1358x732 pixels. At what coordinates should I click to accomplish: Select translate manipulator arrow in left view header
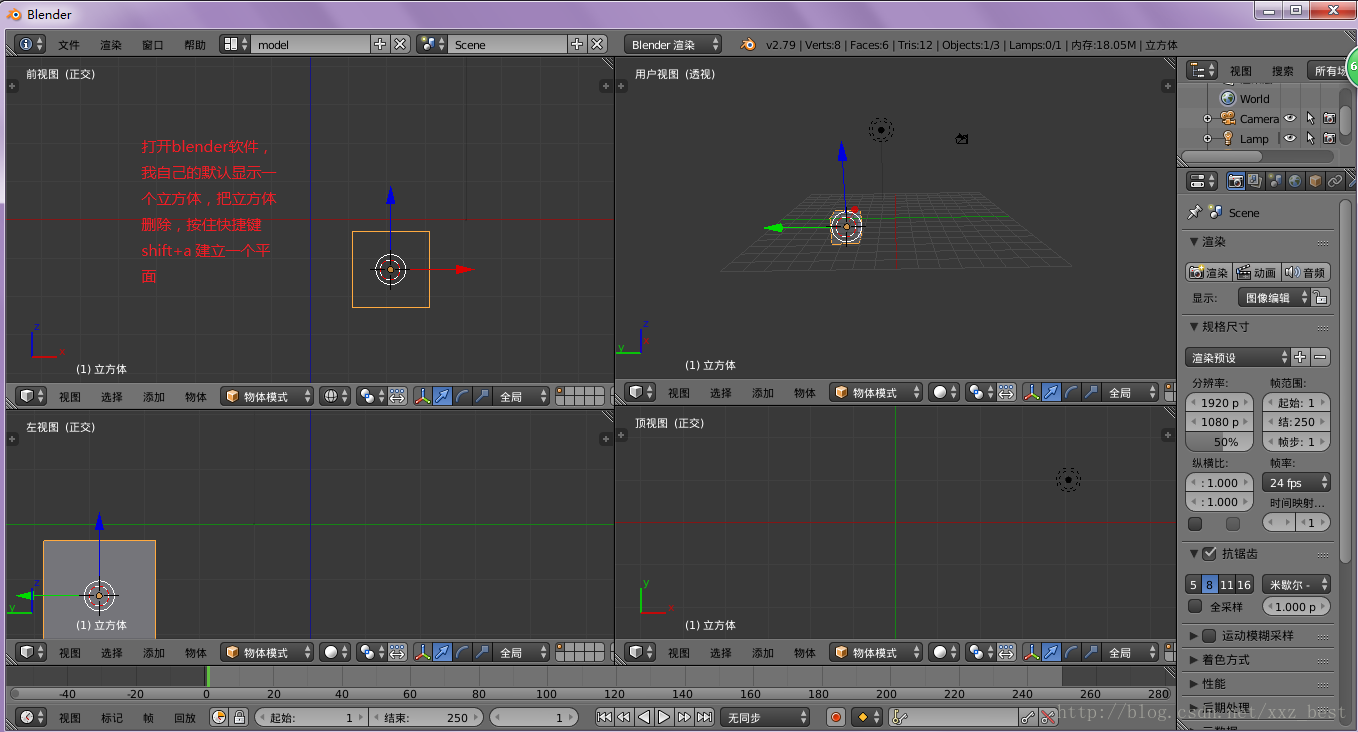tap(441, 652)
